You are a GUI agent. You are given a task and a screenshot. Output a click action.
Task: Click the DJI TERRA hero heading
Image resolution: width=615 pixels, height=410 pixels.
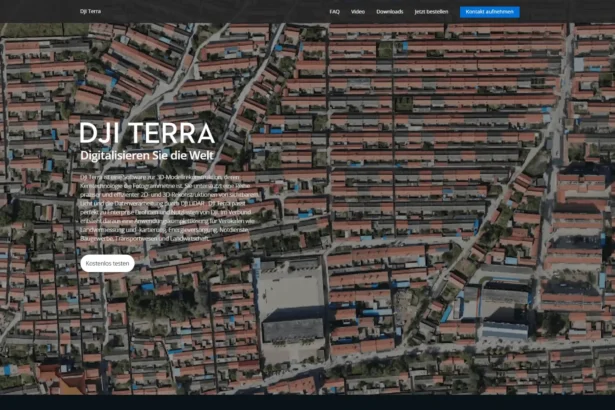point(147,133)
